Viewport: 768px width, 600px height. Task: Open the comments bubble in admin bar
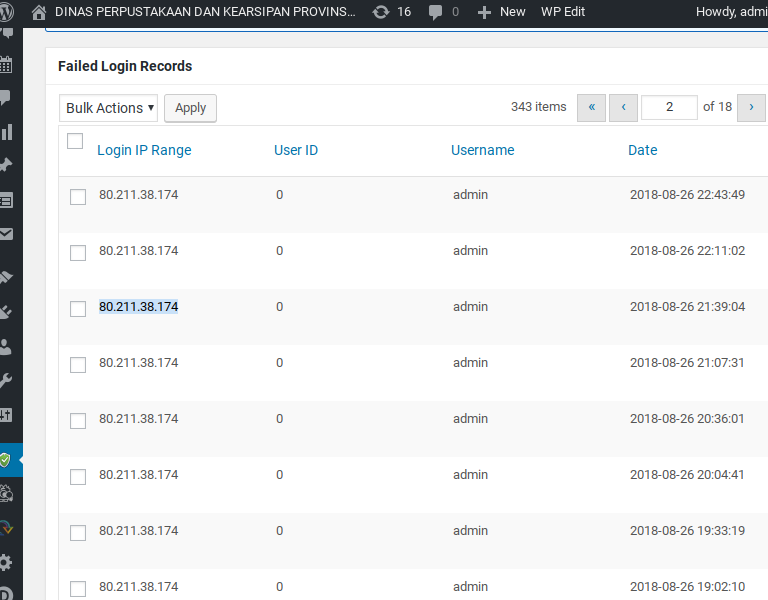click(x=444, y=12)
